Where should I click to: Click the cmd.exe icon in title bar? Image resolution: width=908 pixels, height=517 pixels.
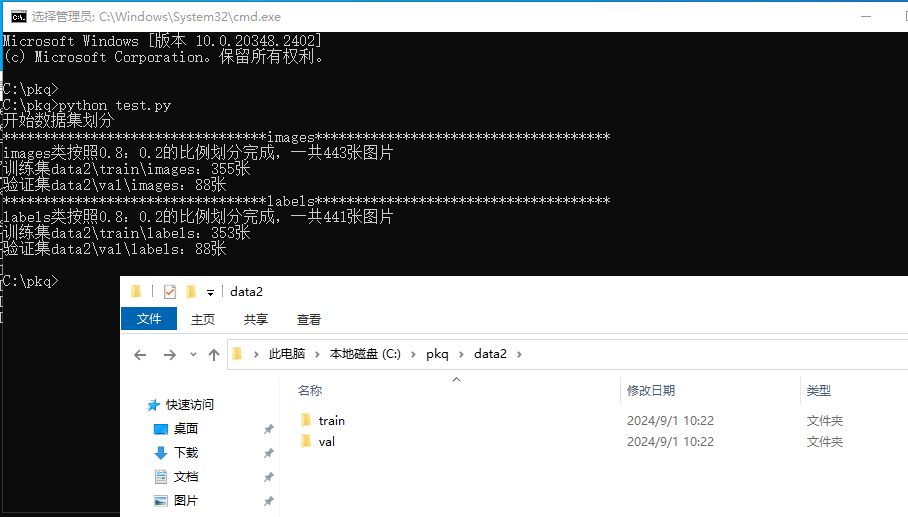click(x=19, y=17)
